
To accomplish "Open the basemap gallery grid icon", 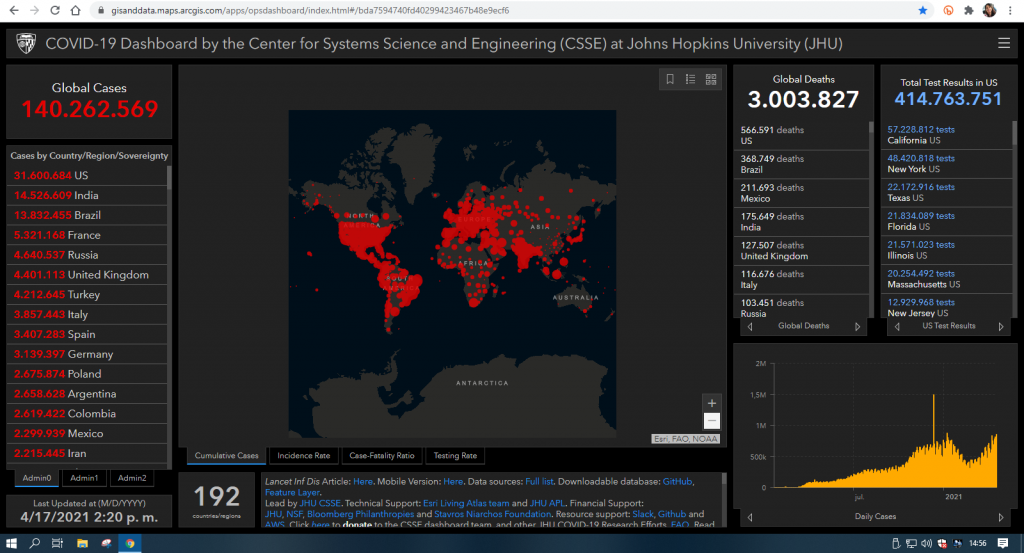I will 711,79.
